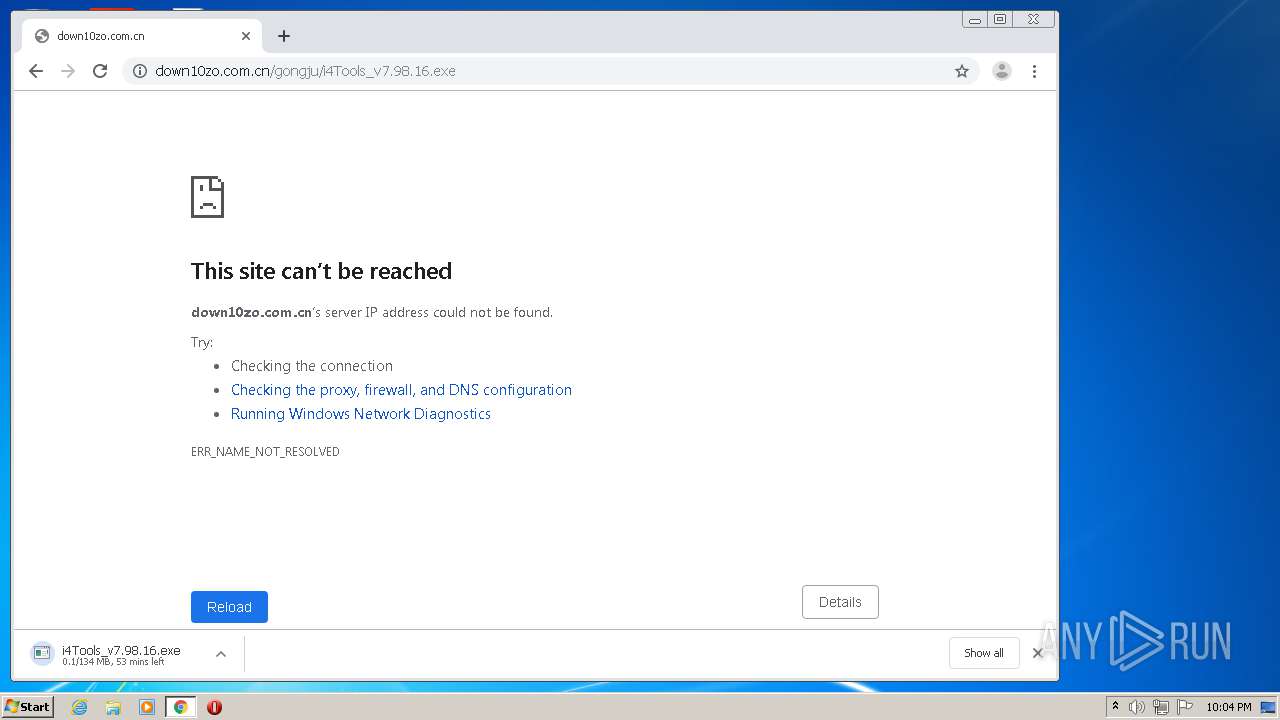Restore down the Chrome window
The width and height of the screenshot is (1280, 720).
click(x=1000, y=19)
